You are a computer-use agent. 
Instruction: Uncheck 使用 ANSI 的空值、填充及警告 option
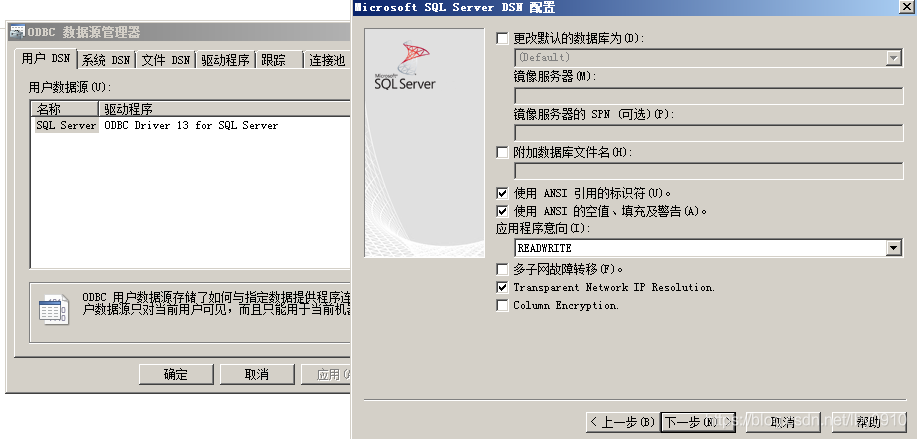point(502,211)
